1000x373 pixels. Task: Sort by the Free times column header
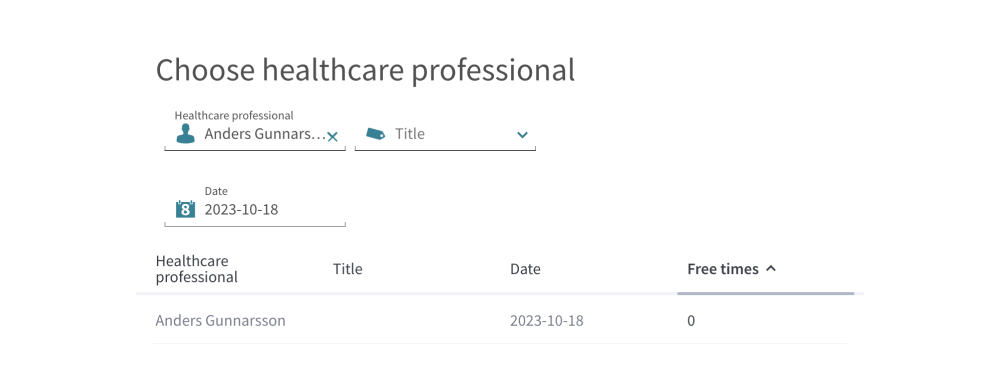click(723, 269)
